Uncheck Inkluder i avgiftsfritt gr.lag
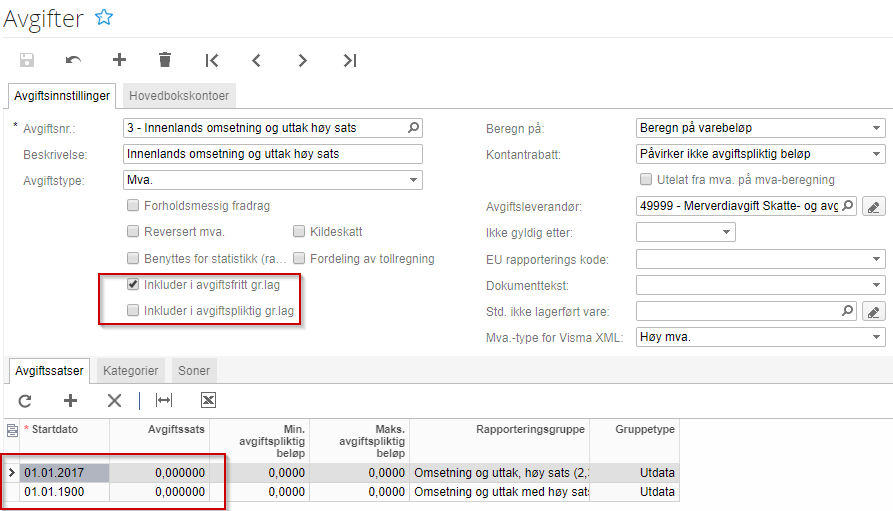 pyautogui.click(x=133, y=285)
